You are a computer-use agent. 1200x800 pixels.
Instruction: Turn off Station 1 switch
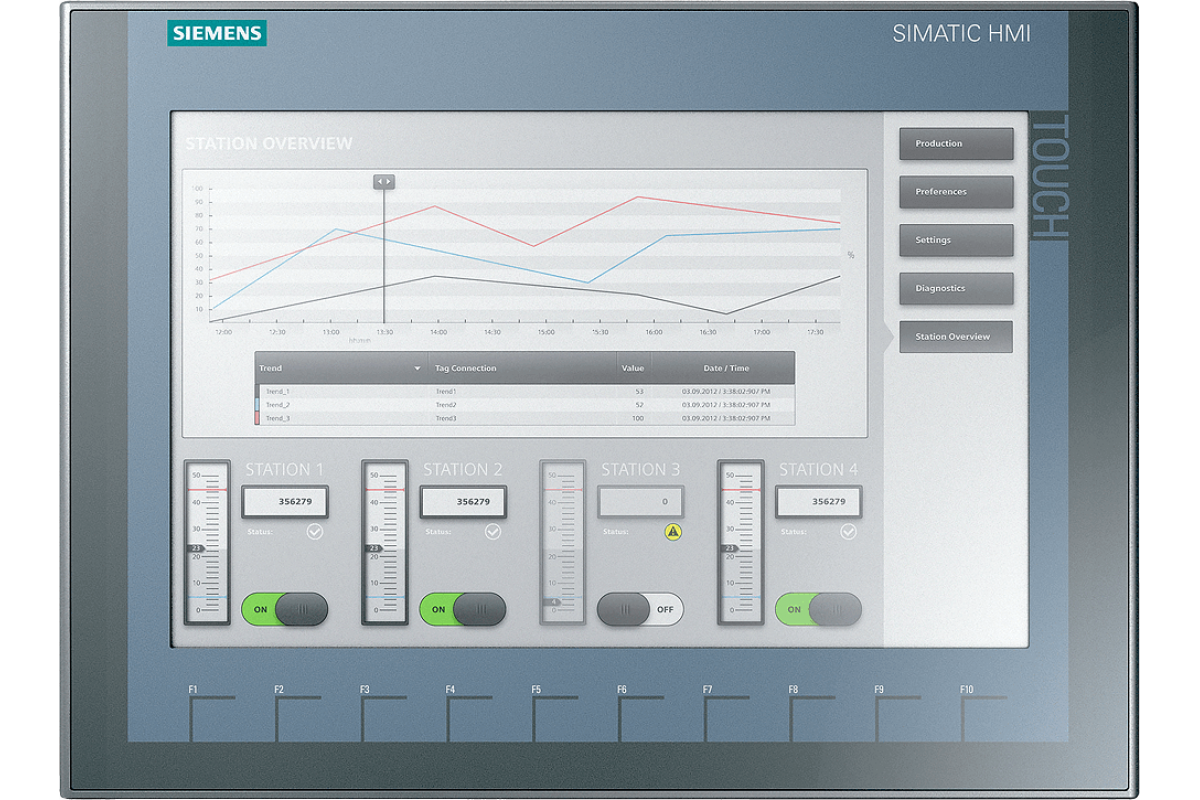coord(285,609)
